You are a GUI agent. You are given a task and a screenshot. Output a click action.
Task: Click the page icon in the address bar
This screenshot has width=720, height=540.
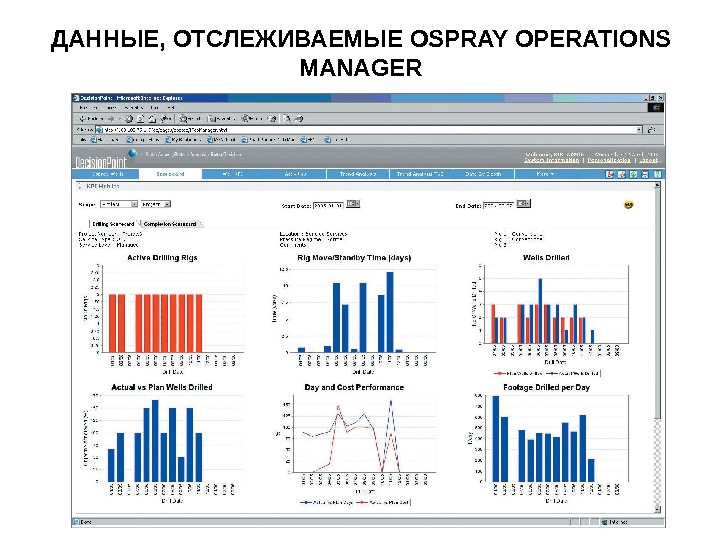pos(99,130)
